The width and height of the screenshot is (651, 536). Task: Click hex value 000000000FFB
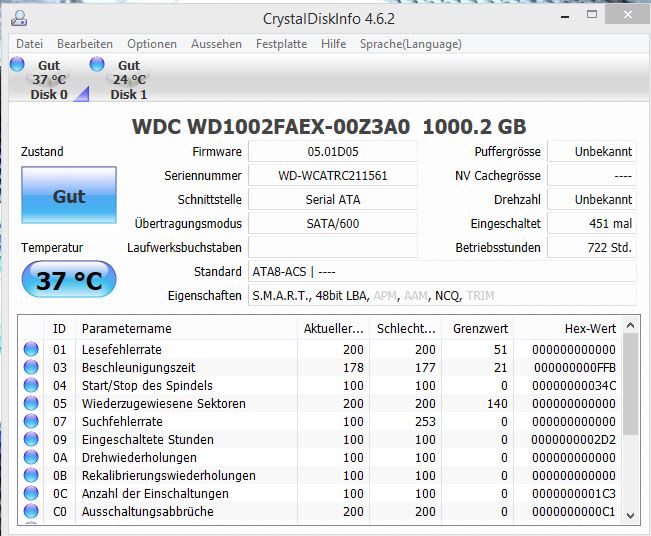[575, 367]
